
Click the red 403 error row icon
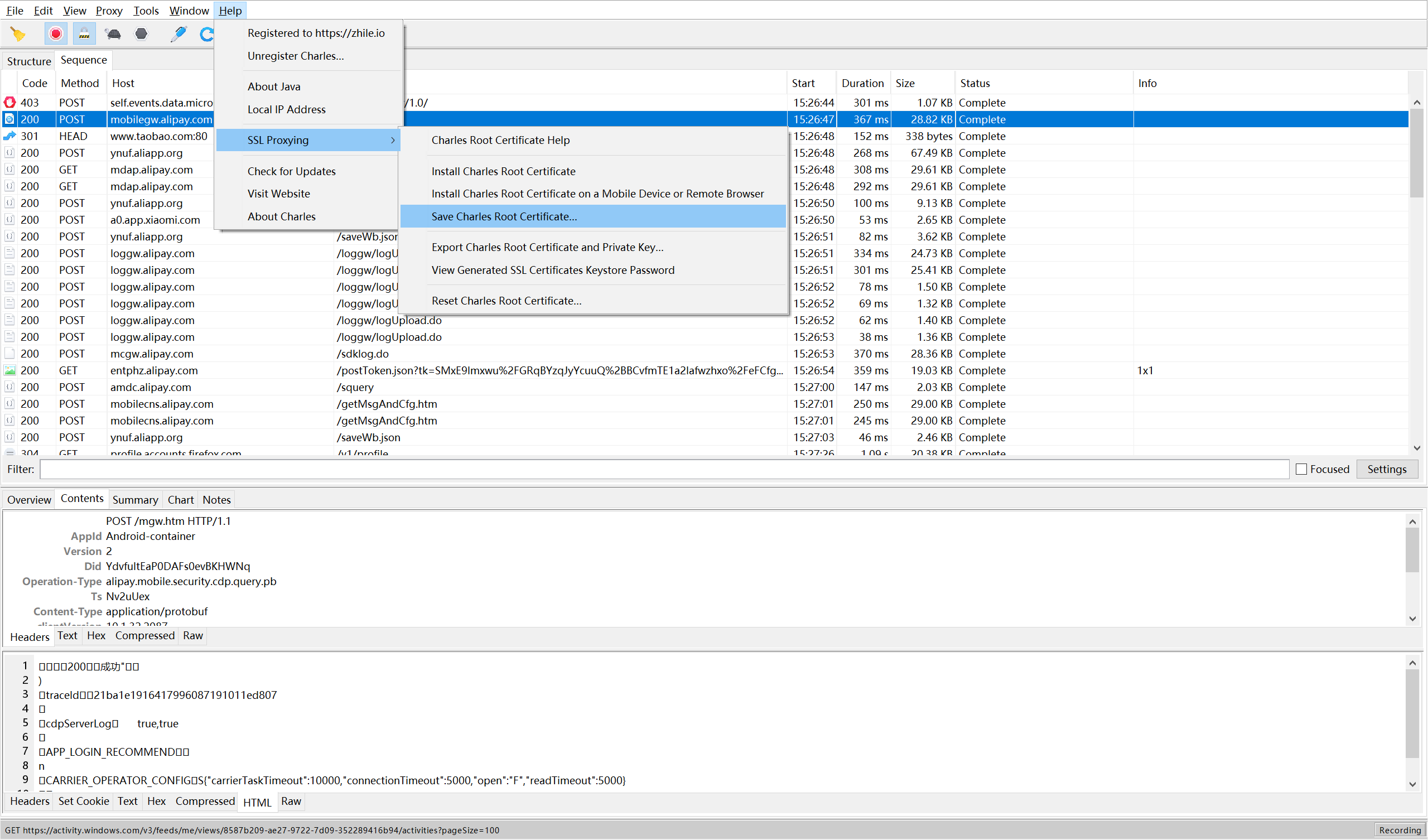(9, 103)
